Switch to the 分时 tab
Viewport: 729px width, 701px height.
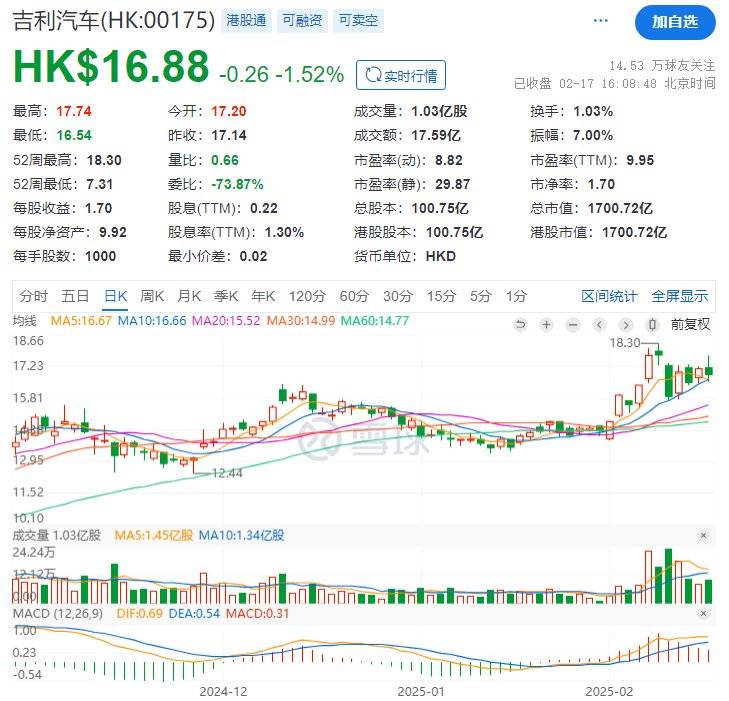click(34, 298)
